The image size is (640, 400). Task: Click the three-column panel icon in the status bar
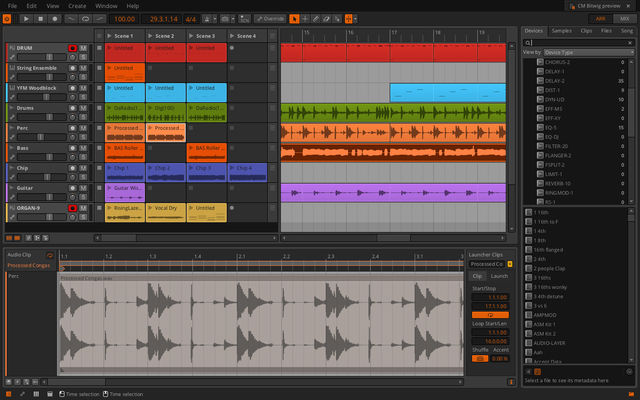(x=36, y=394)
